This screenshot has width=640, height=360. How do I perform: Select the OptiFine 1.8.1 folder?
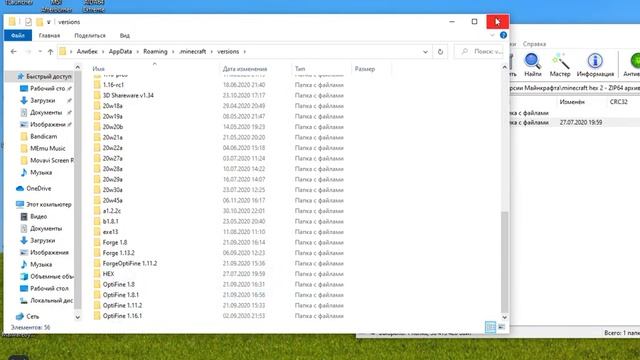tap(120, 295)
